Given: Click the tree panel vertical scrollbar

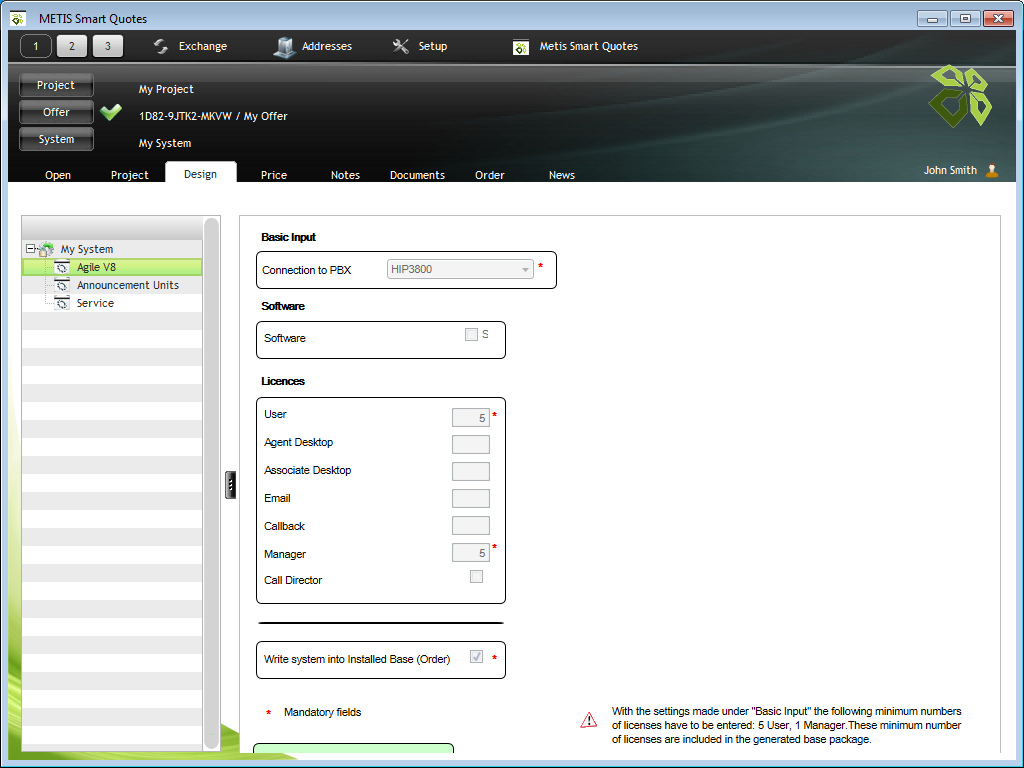Looking at the screenshot, I should click(211, 483).
